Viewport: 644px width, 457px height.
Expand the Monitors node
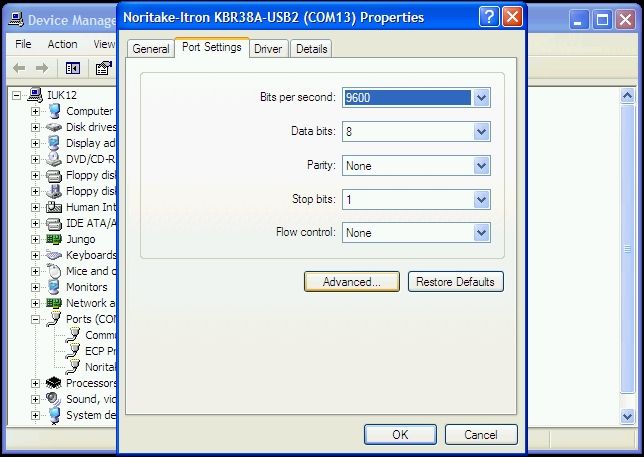click(x=35, y=288)
